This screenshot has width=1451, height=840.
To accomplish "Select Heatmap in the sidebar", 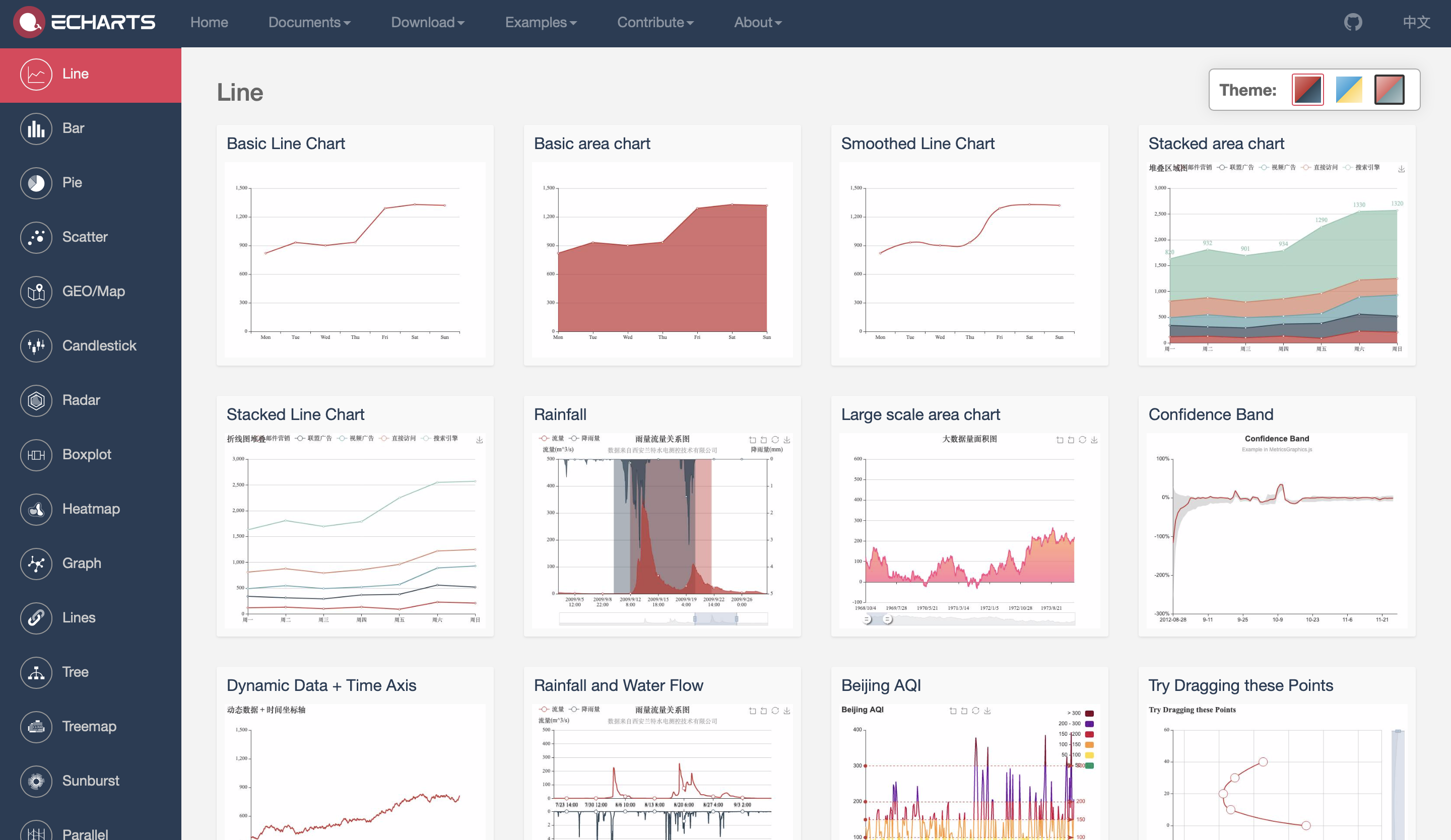I will pyautogui.click(x=90, y=509).
